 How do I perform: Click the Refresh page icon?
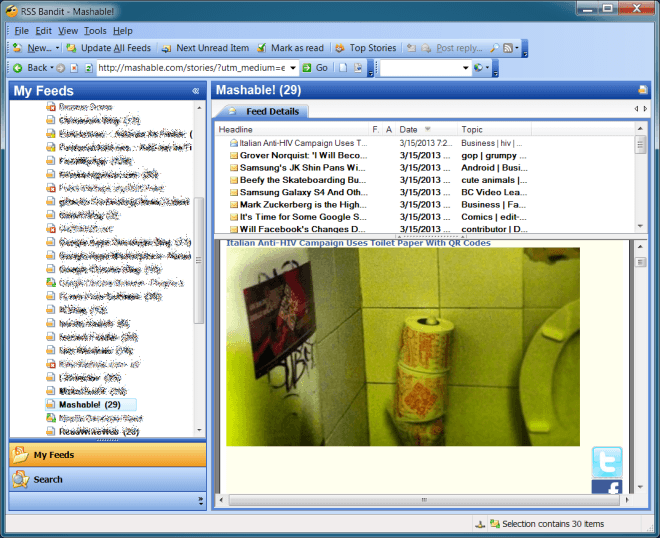coord(88,68)
